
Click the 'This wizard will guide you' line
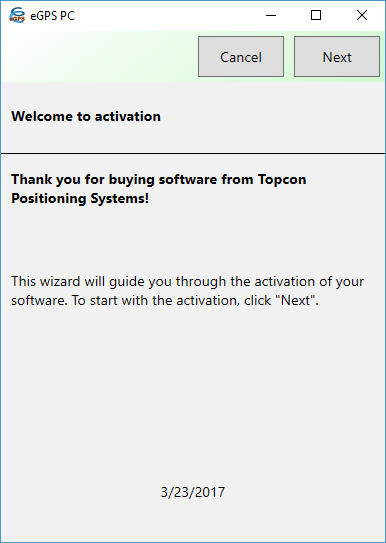click(187, 281)
